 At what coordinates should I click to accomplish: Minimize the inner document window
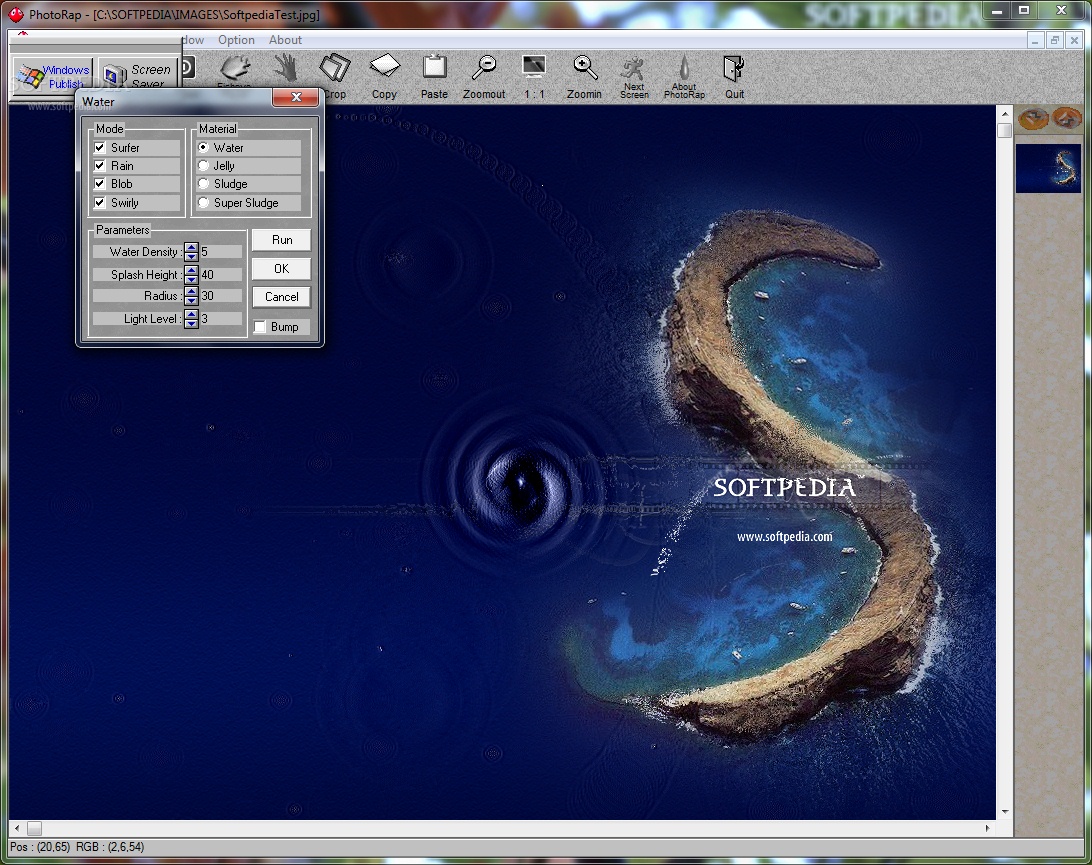tap(1035, 40)
